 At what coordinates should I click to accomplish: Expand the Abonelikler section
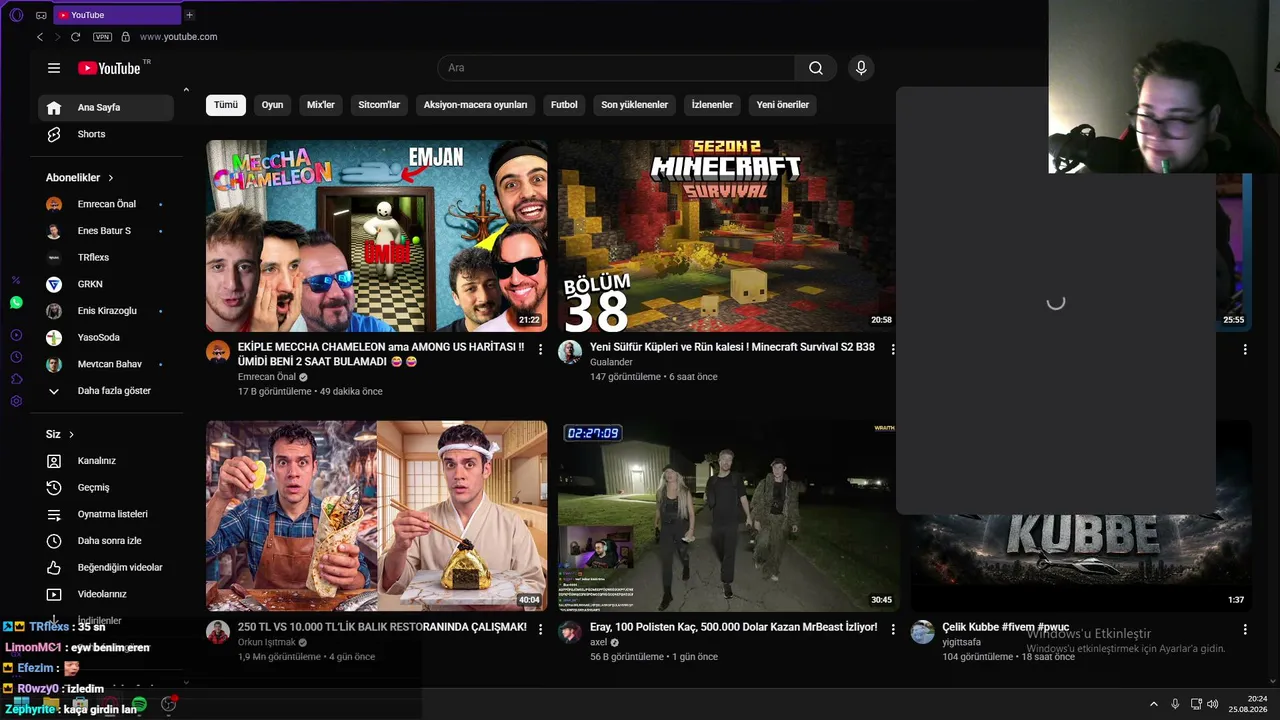point(80,177)
